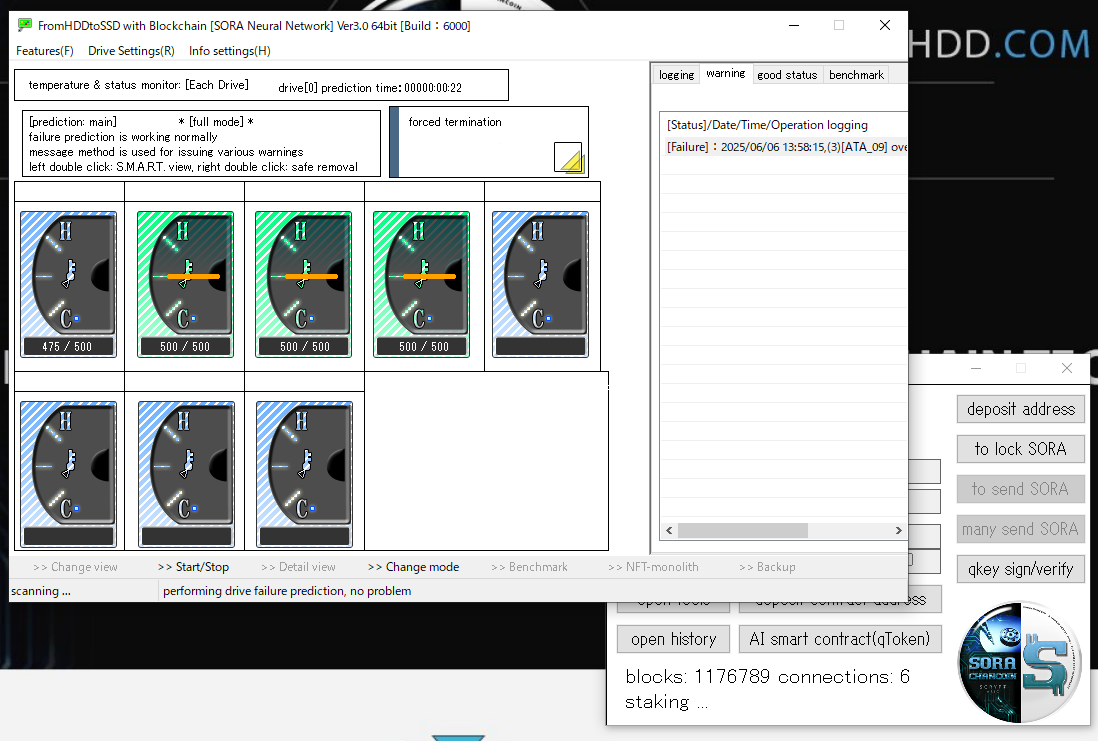Click the drive[0] prediction time text

click(370, 88)
